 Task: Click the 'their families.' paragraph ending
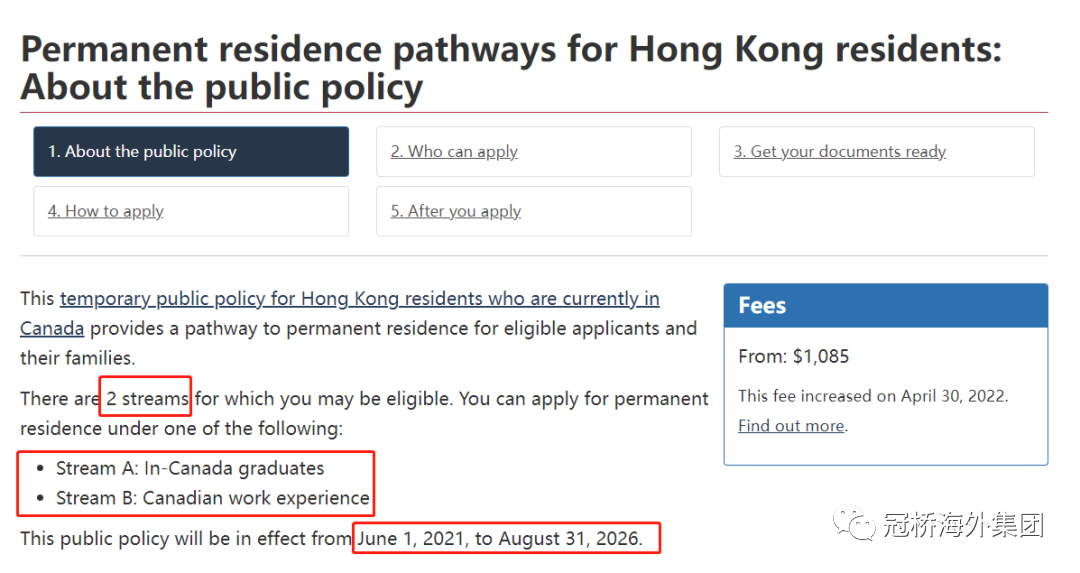tap(78, 358)
